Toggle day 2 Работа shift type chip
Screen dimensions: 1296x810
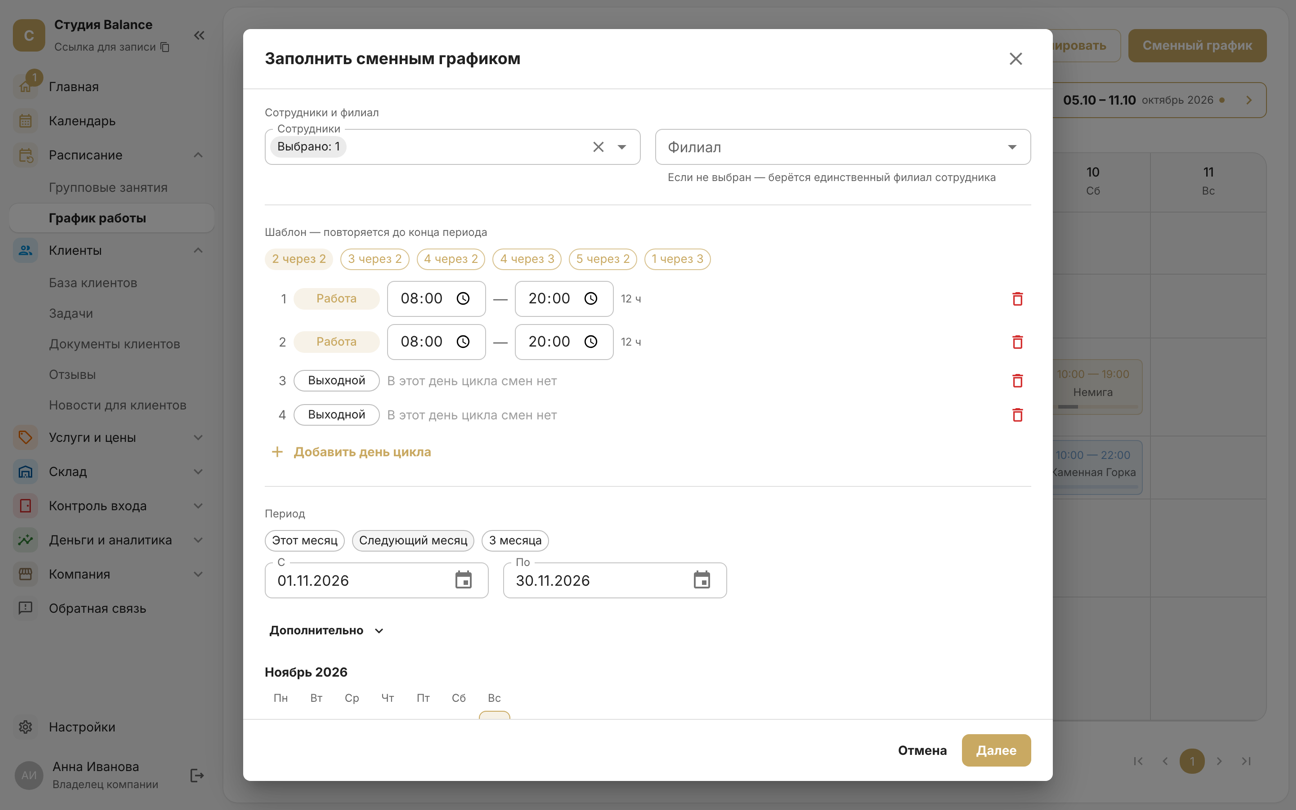tap(336, 342)
